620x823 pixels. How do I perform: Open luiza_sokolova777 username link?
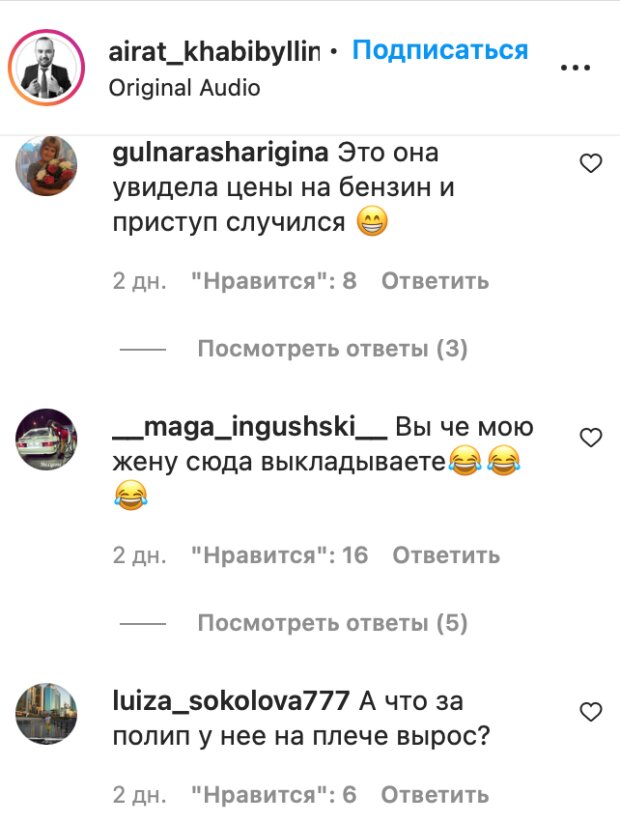tap(231, 701)
